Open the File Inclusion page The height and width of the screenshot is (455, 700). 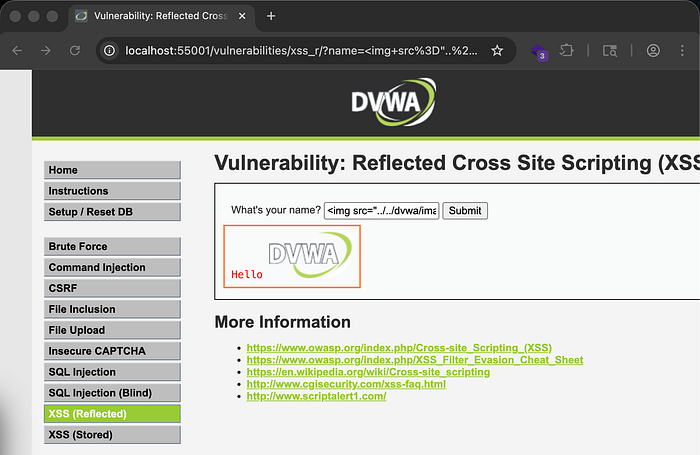tap(112, 309)
